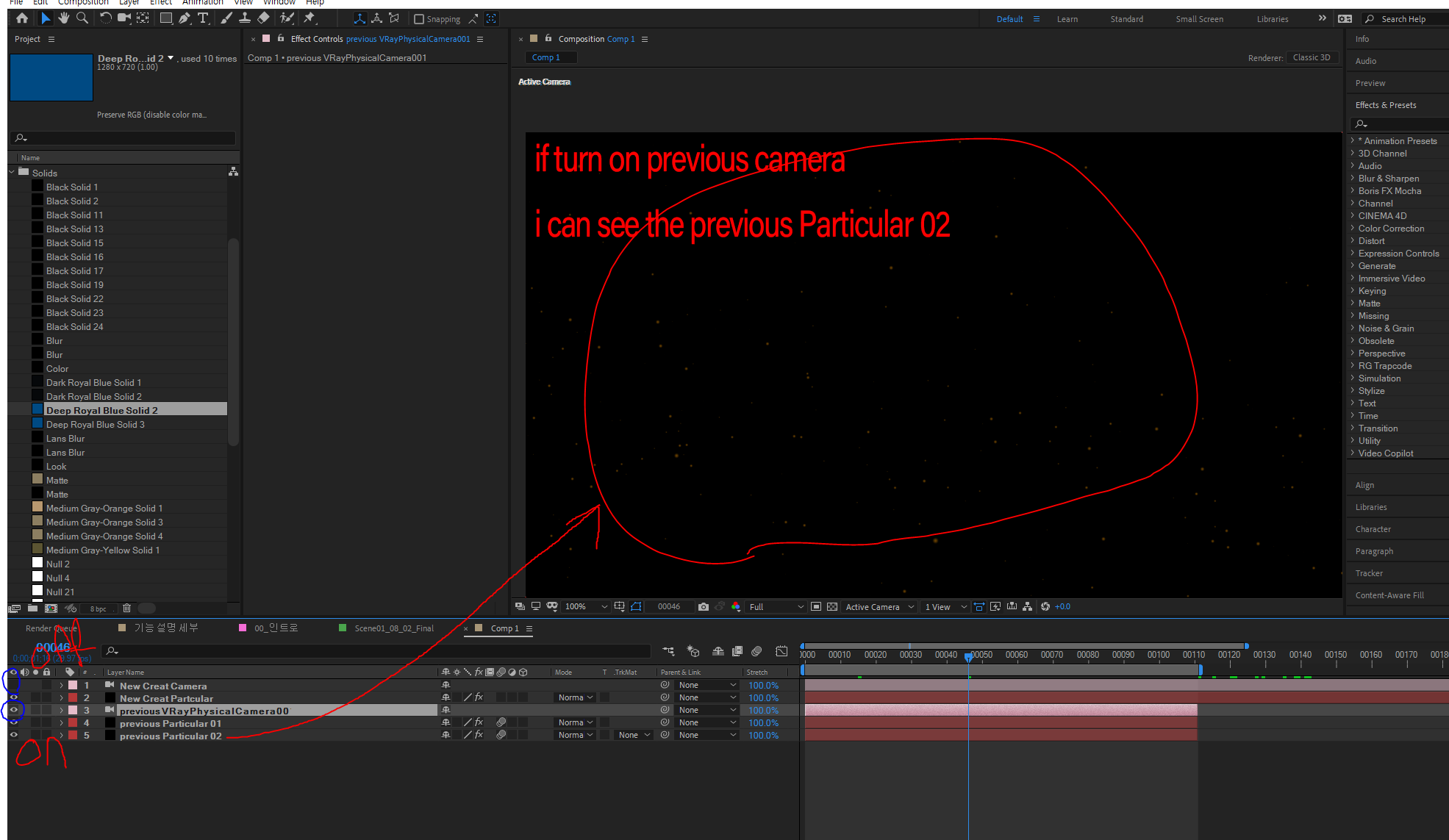
Task: Toggle Snapping in the toolbar
Action: 419,18
